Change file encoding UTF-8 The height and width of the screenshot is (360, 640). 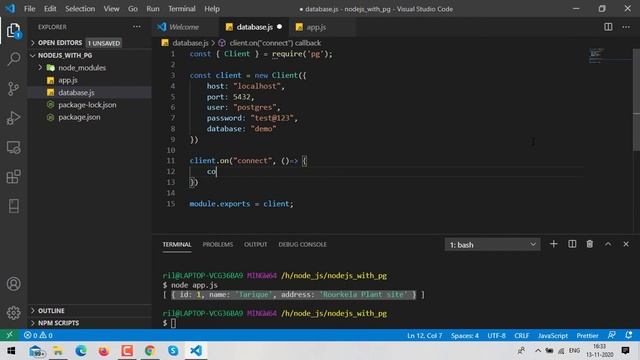pos(496,336)
